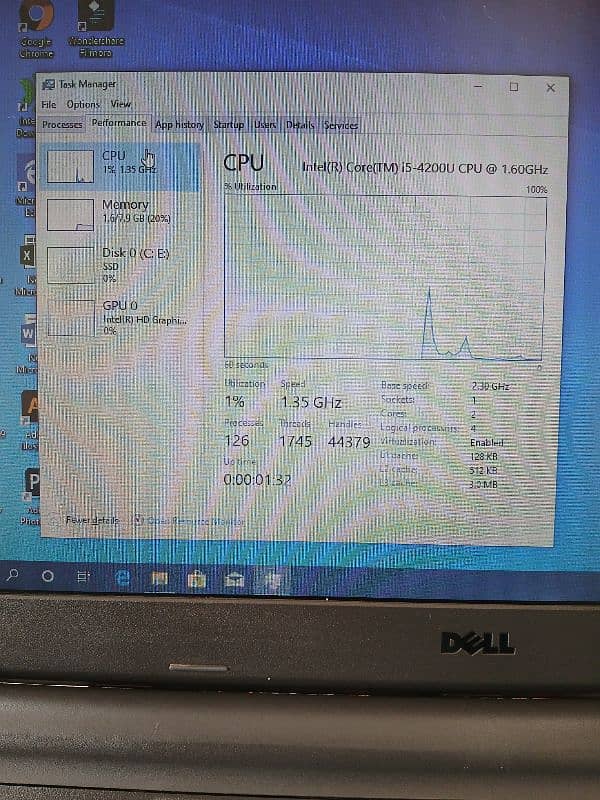This screenshot has width=600, height=800.
Task: Open the Services tab
Action: click(340, 125)
